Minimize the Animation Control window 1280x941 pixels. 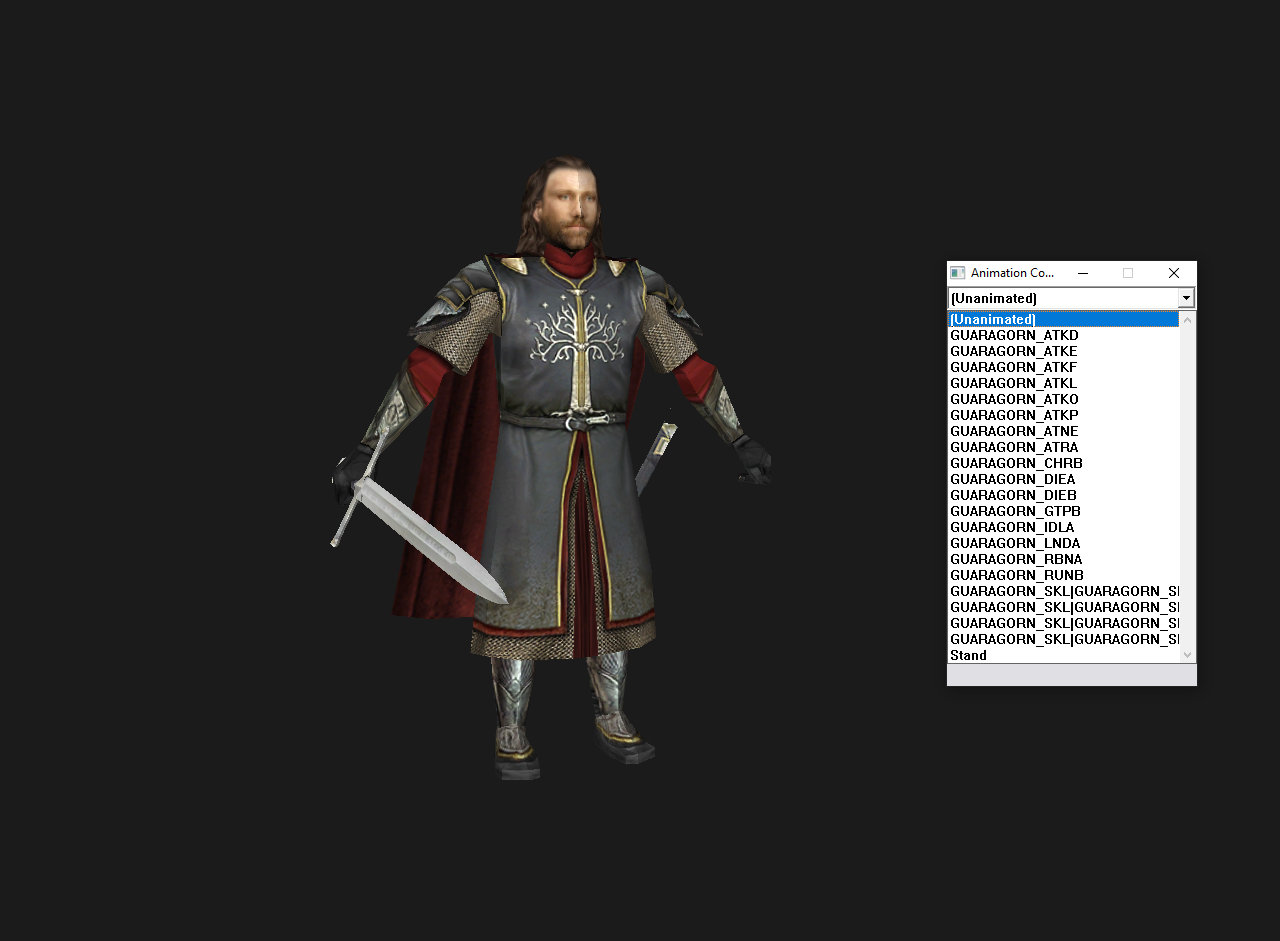(1082, 273)
